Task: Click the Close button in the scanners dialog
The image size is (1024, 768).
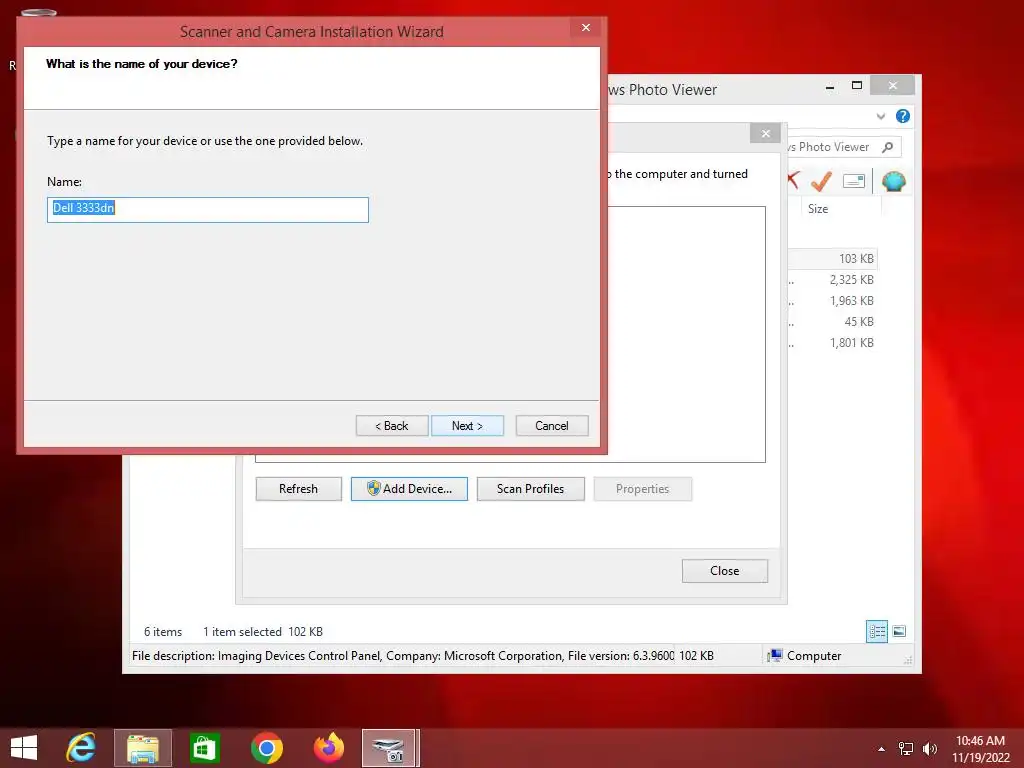Action: (x=725, y=571)
